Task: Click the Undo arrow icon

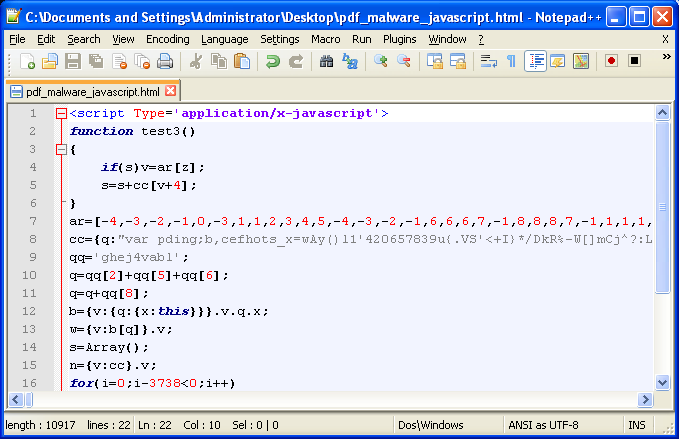Action: [x=273, y=62]
